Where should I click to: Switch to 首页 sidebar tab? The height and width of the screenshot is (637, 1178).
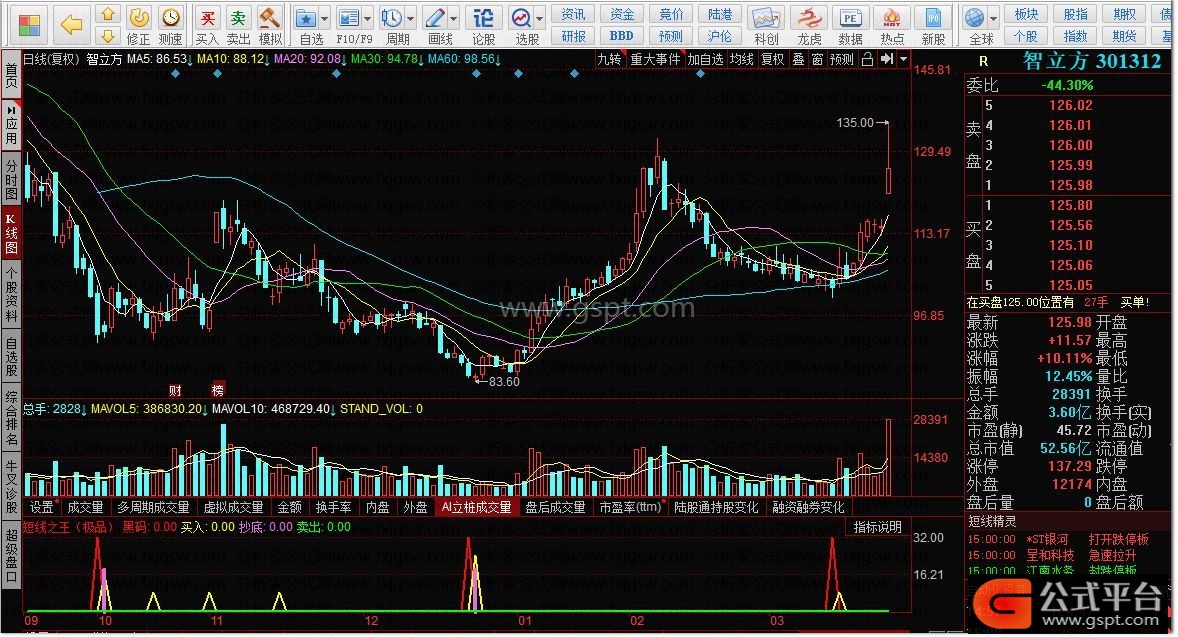click(x=11, y=74)
